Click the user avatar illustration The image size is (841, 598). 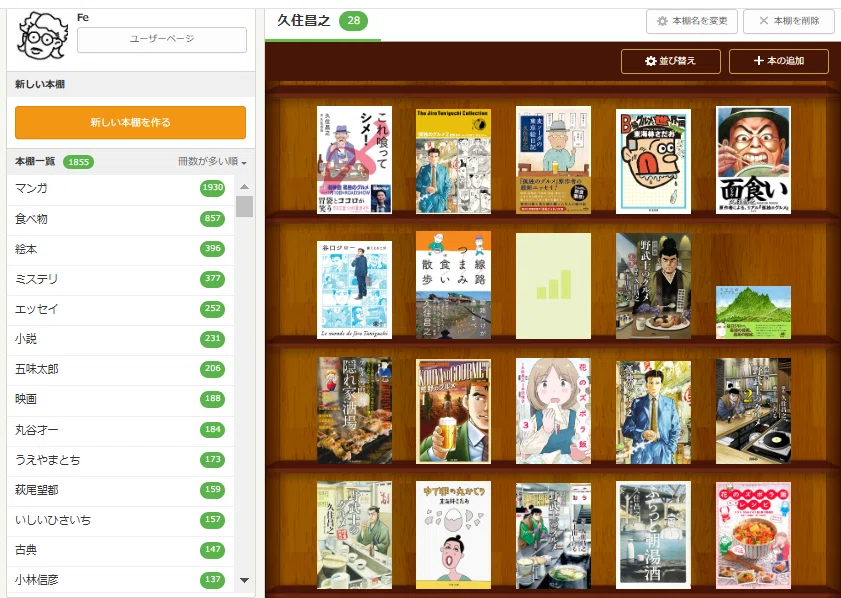pos(43,36)
